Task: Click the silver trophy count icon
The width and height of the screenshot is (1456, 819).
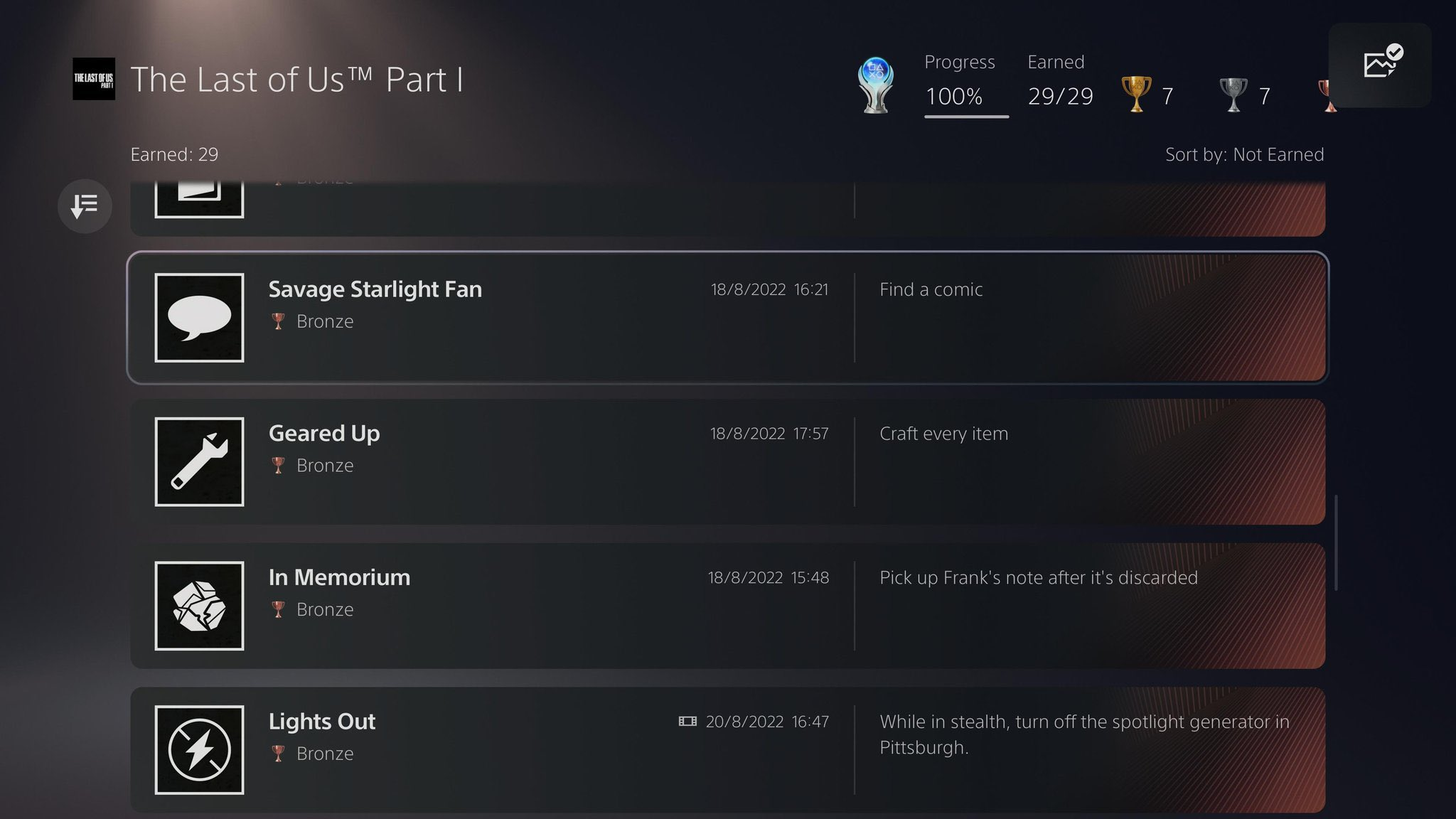Action: [1233, 94]
